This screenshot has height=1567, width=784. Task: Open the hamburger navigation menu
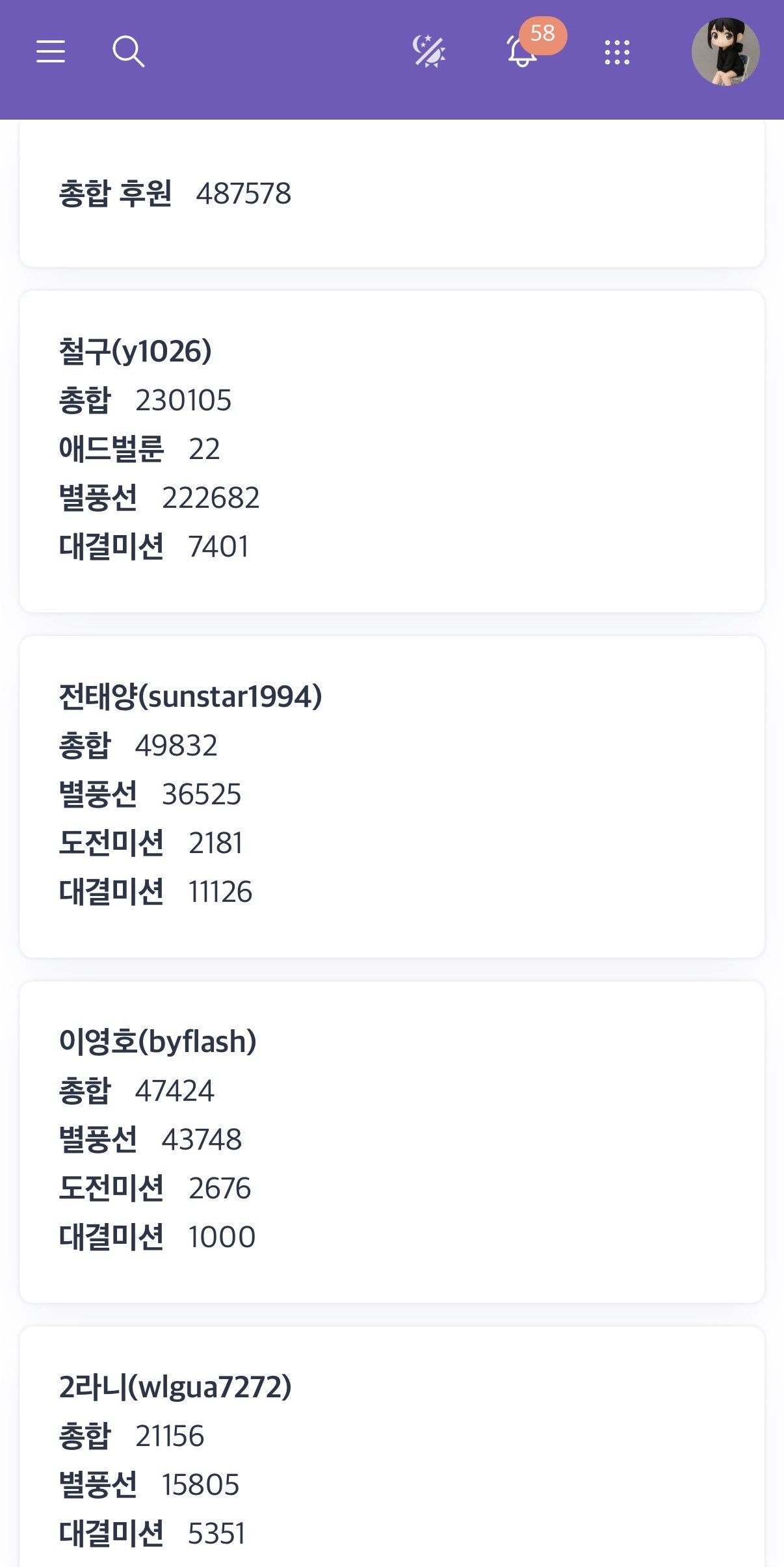coord(51,51)
